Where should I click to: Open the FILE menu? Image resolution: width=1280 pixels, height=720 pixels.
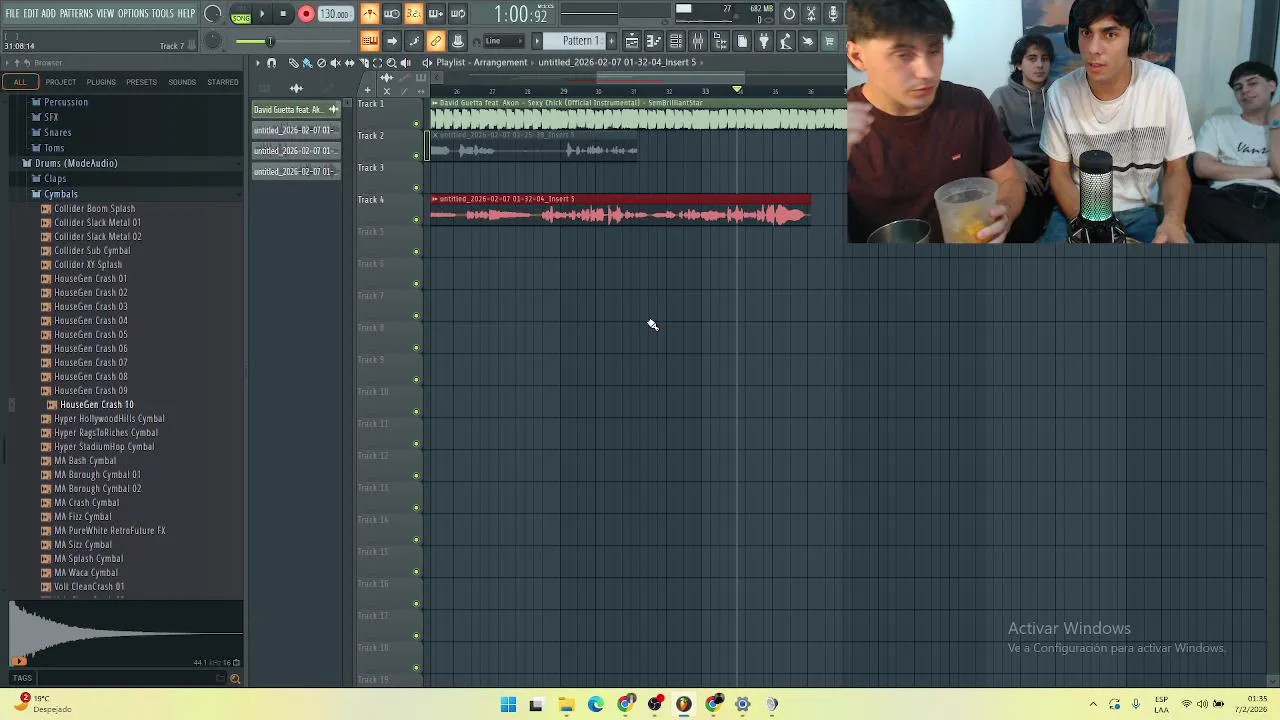click(x=12, y=13)
